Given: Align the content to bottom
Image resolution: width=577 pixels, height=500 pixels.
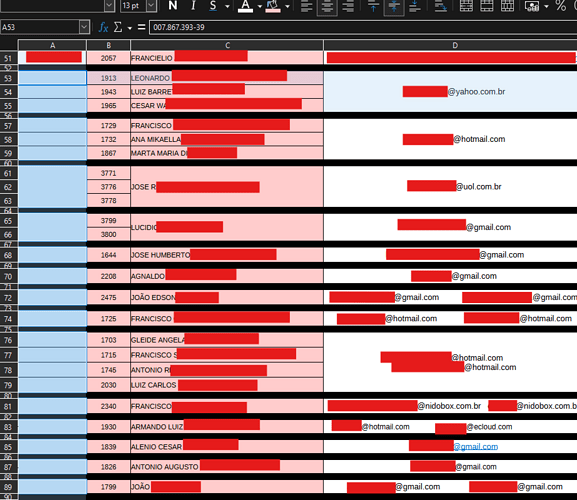Looking at the screenshot, I should click(x=415, y=6).
